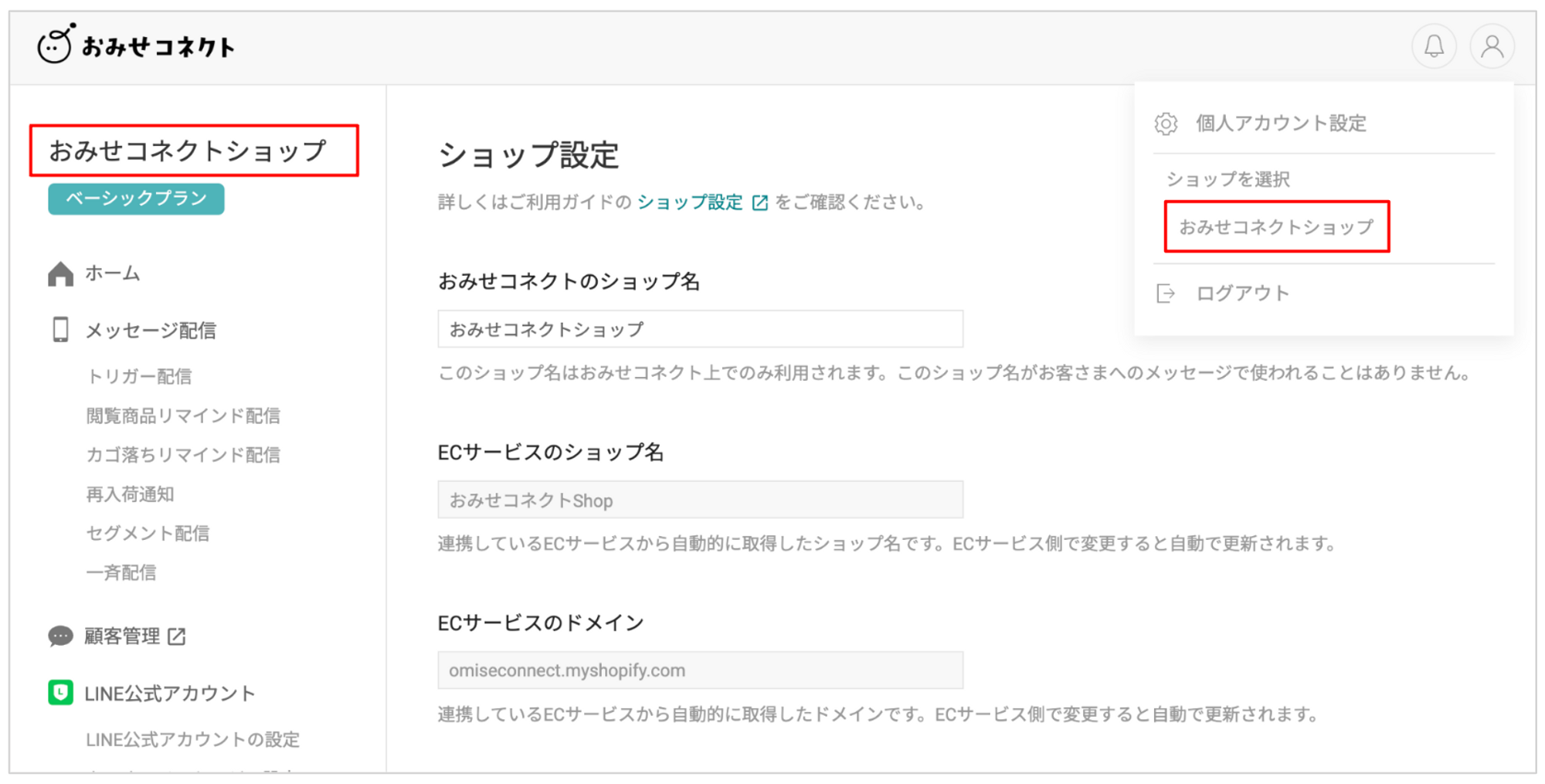The width and height of the screenshot is (1545, 784).
Task: Open LINE公式アカウントの設定 in sidebar
Action: (192, 739)
